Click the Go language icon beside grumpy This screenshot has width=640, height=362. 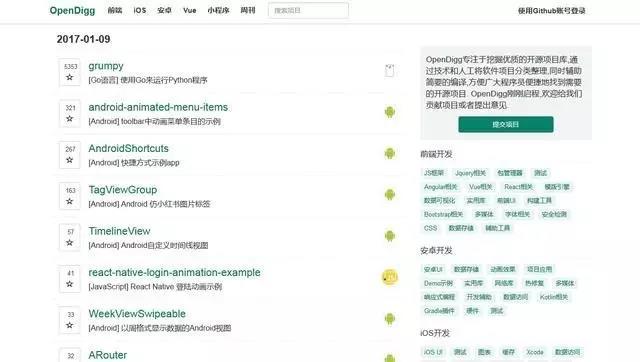[389, 71]
